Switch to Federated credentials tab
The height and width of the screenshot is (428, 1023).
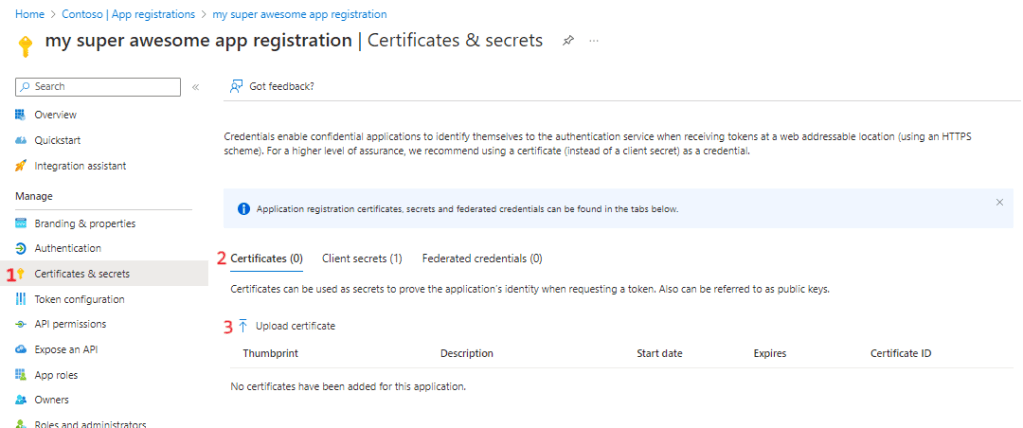tap(482, 258)
